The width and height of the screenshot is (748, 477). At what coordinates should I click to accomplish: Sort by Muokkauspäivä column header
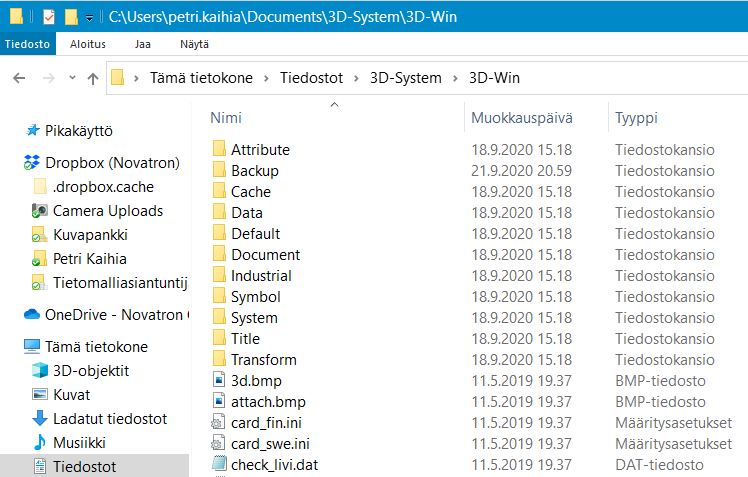[522, 118]
